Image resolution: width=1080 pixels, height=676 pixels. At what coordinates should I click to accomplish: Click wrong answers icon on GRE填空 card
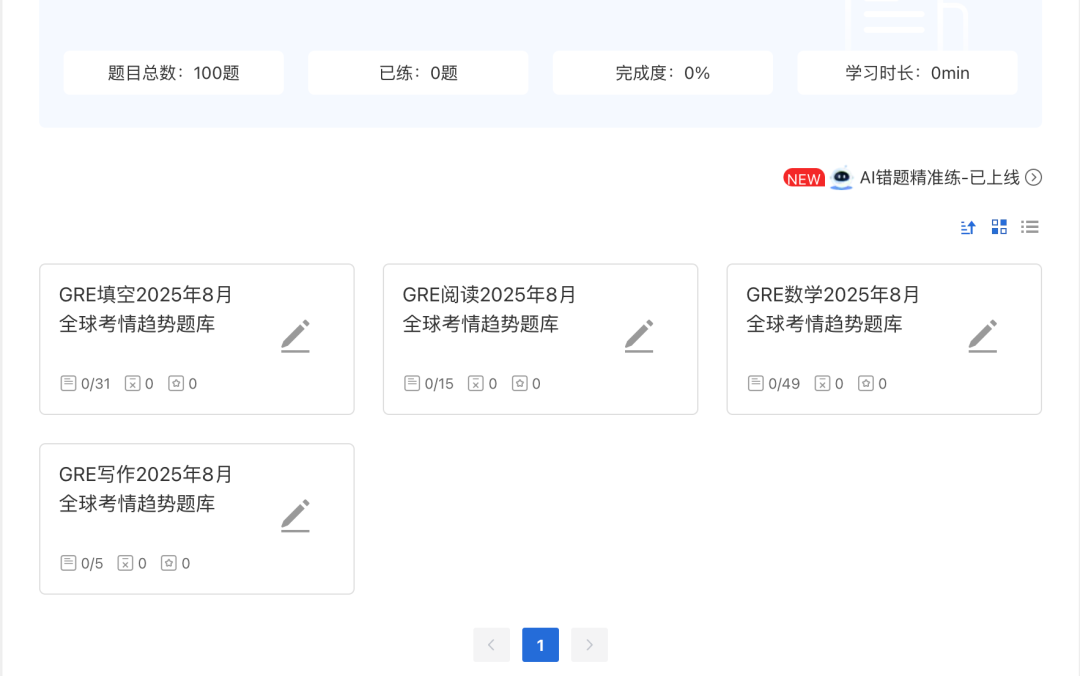(132, 383)
